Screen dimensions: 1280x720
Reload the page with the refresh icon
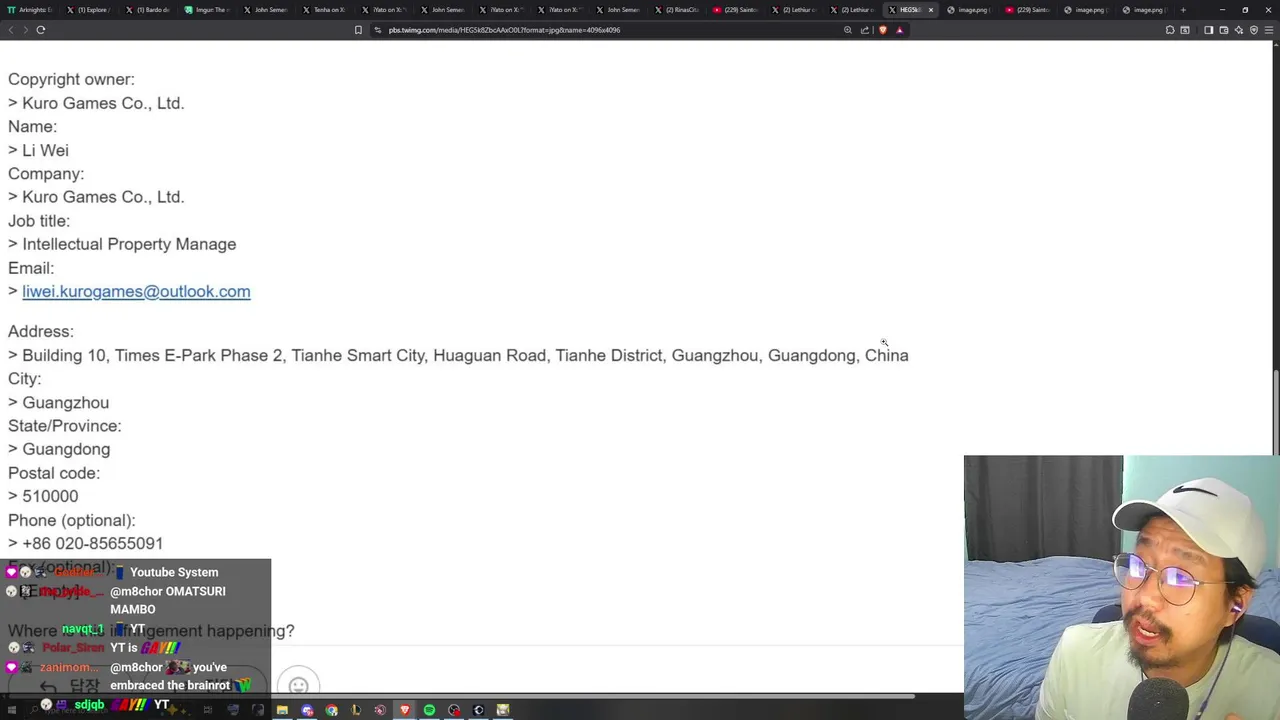click(x=41, y=30)
